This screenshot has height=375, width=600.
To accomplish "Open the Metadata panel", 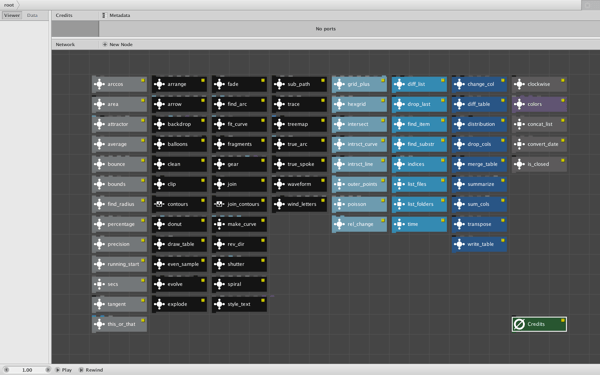I will 120,15.
